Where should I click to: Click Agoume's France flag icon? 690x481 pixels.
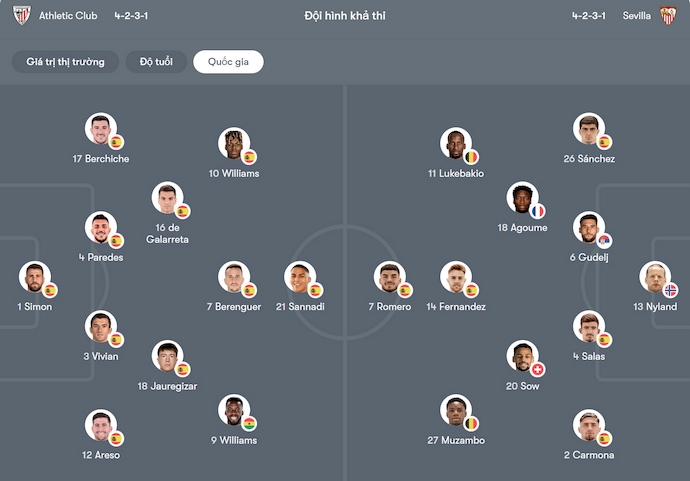pyautogui.click(x=537, y=211)
